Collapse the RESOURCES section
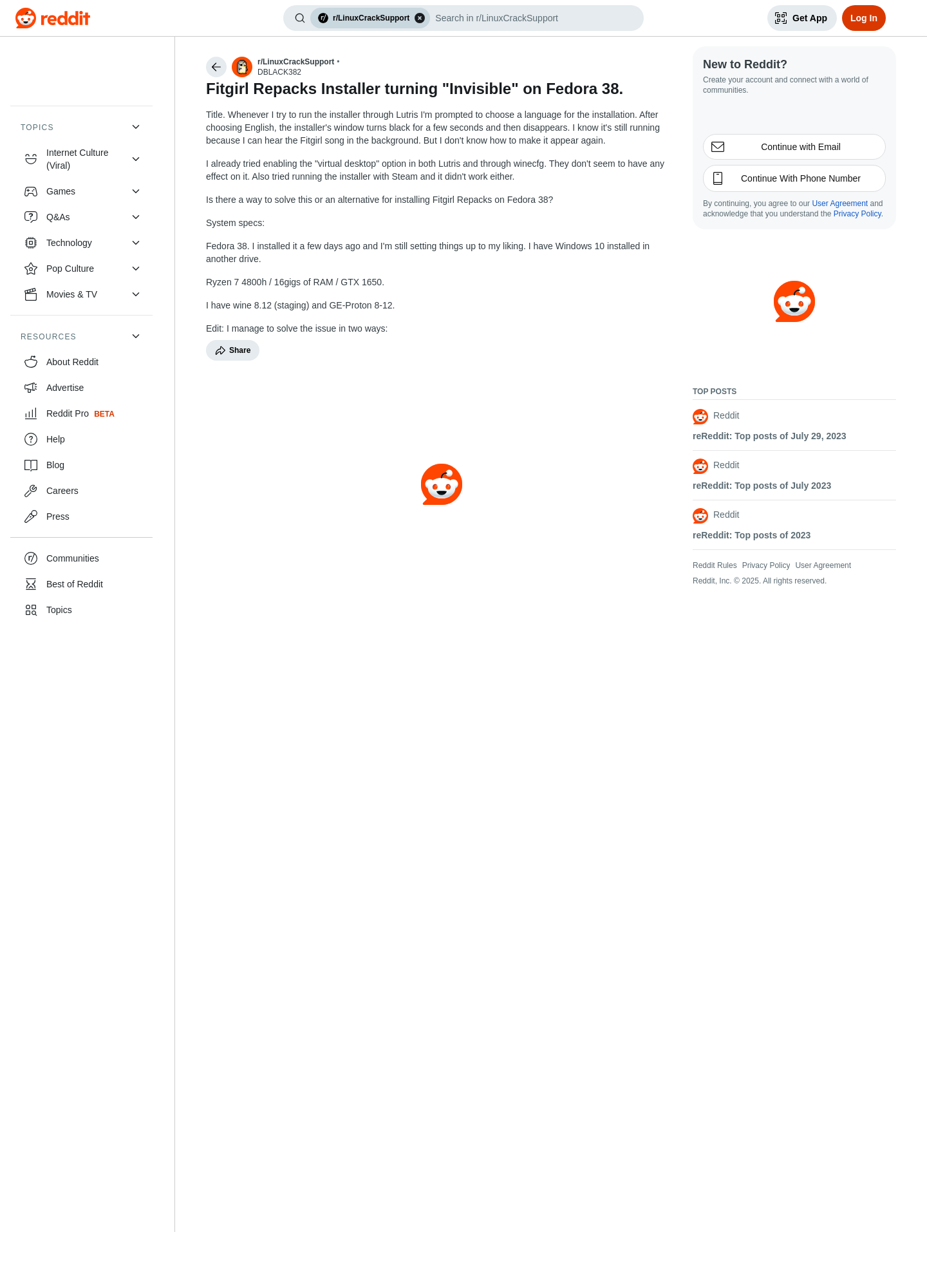This screenshot has width=927, height=1288. (136, 336)
